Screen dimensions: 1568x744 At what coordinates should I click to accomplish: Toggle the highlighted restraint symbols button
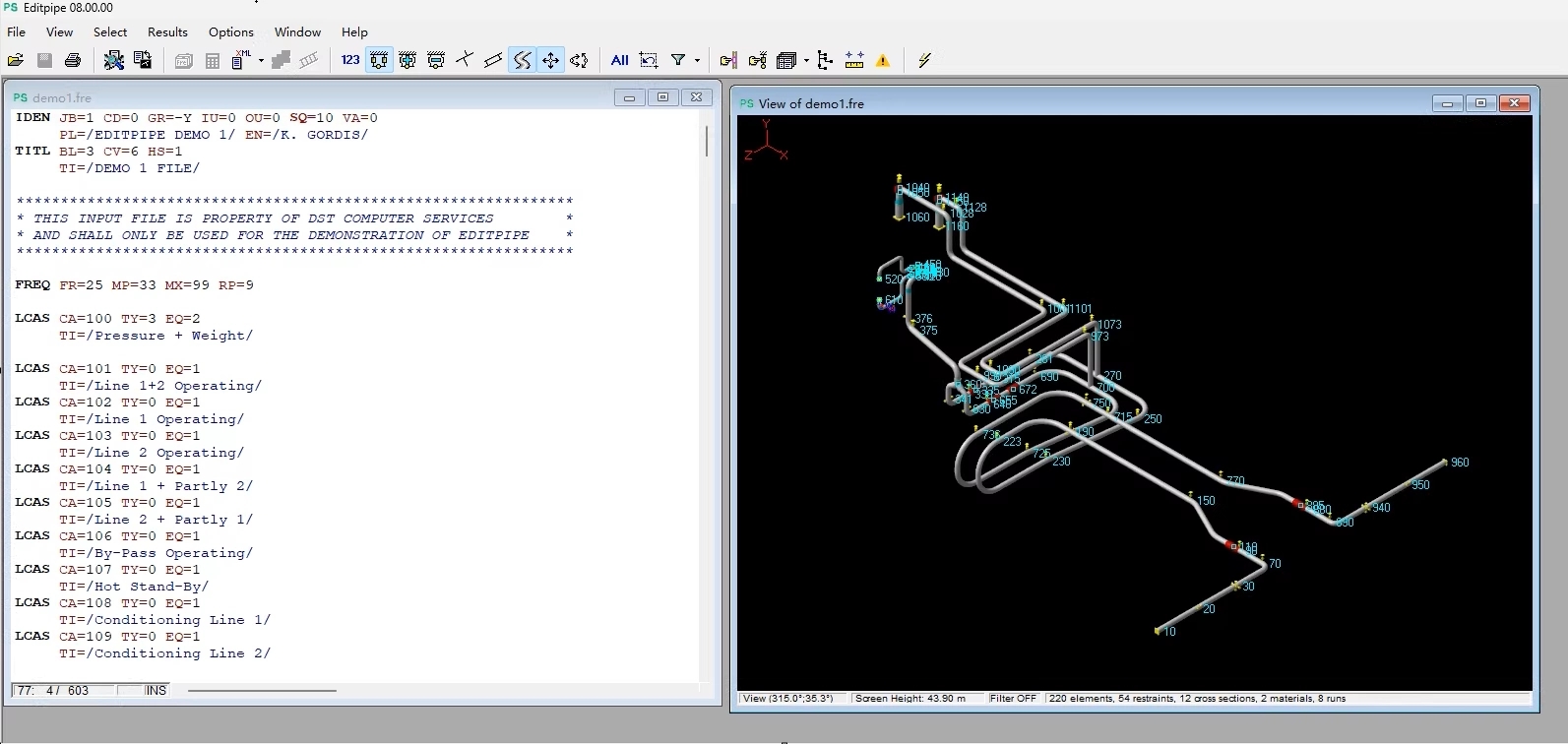379,60
